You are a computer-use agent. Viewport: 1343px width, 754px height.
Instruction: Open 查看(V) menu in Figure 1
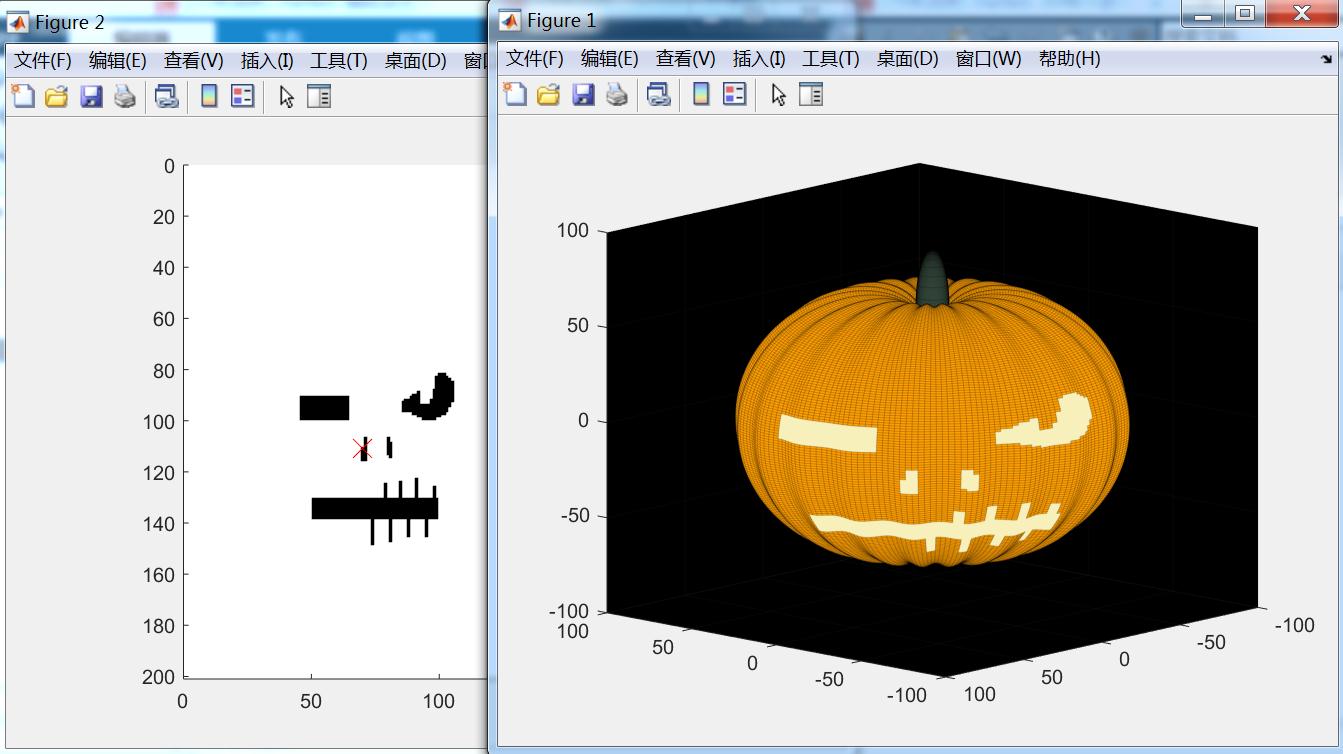pos(686,59)
